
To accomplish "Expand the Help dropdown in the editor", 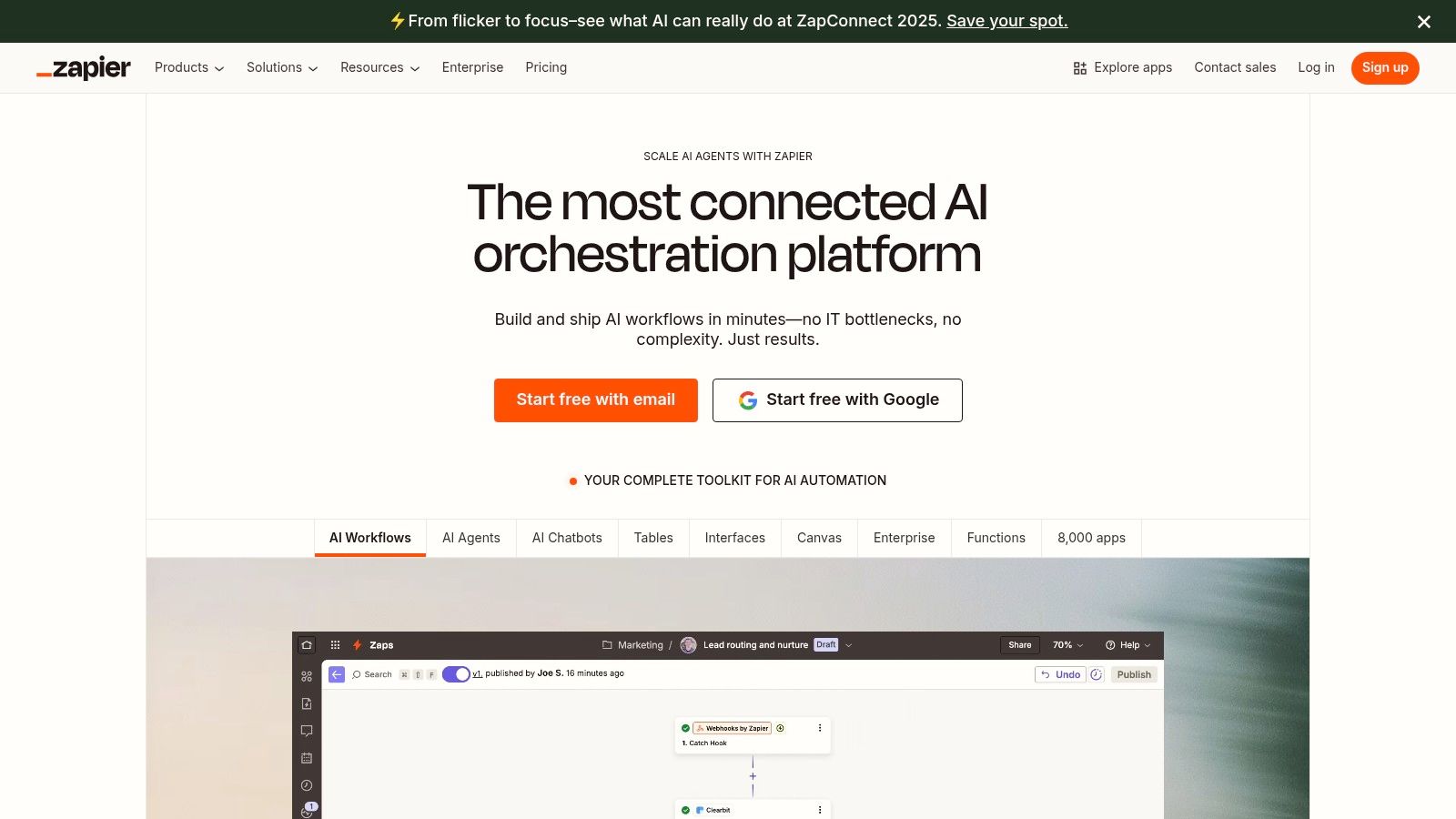I will pyautogui.click(x=1128, y=645).
